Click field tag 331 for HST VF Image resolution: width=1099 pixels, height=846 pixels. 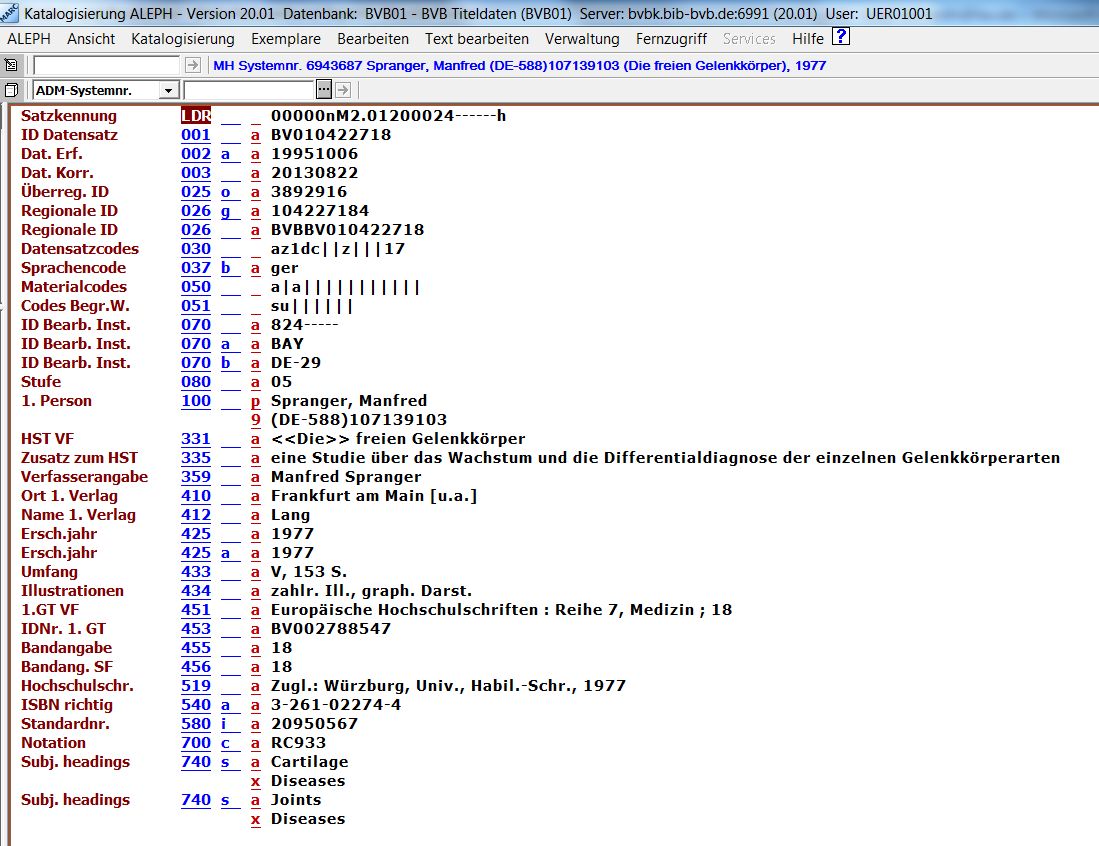tap(195, 439)
